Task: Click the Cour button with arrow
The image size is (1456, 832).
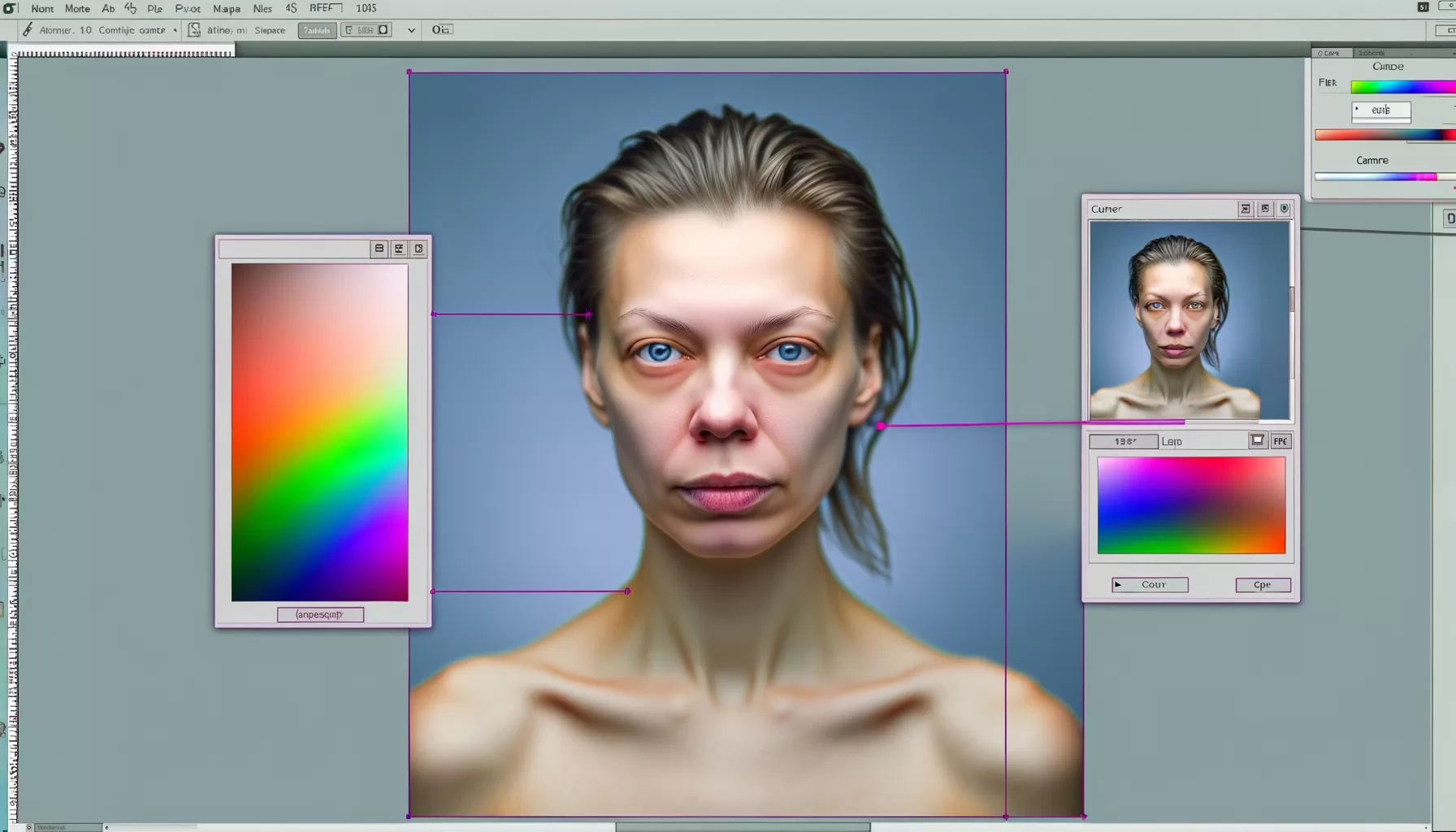Action: pyautogui.click(x=1150, y=585)
